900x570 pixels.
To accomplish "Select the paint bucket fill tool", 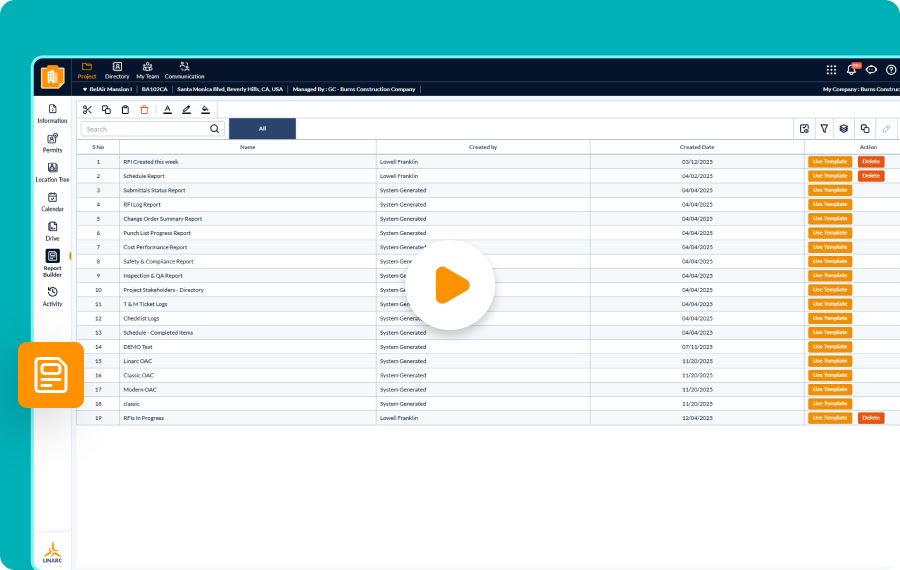I will [205, 110].
